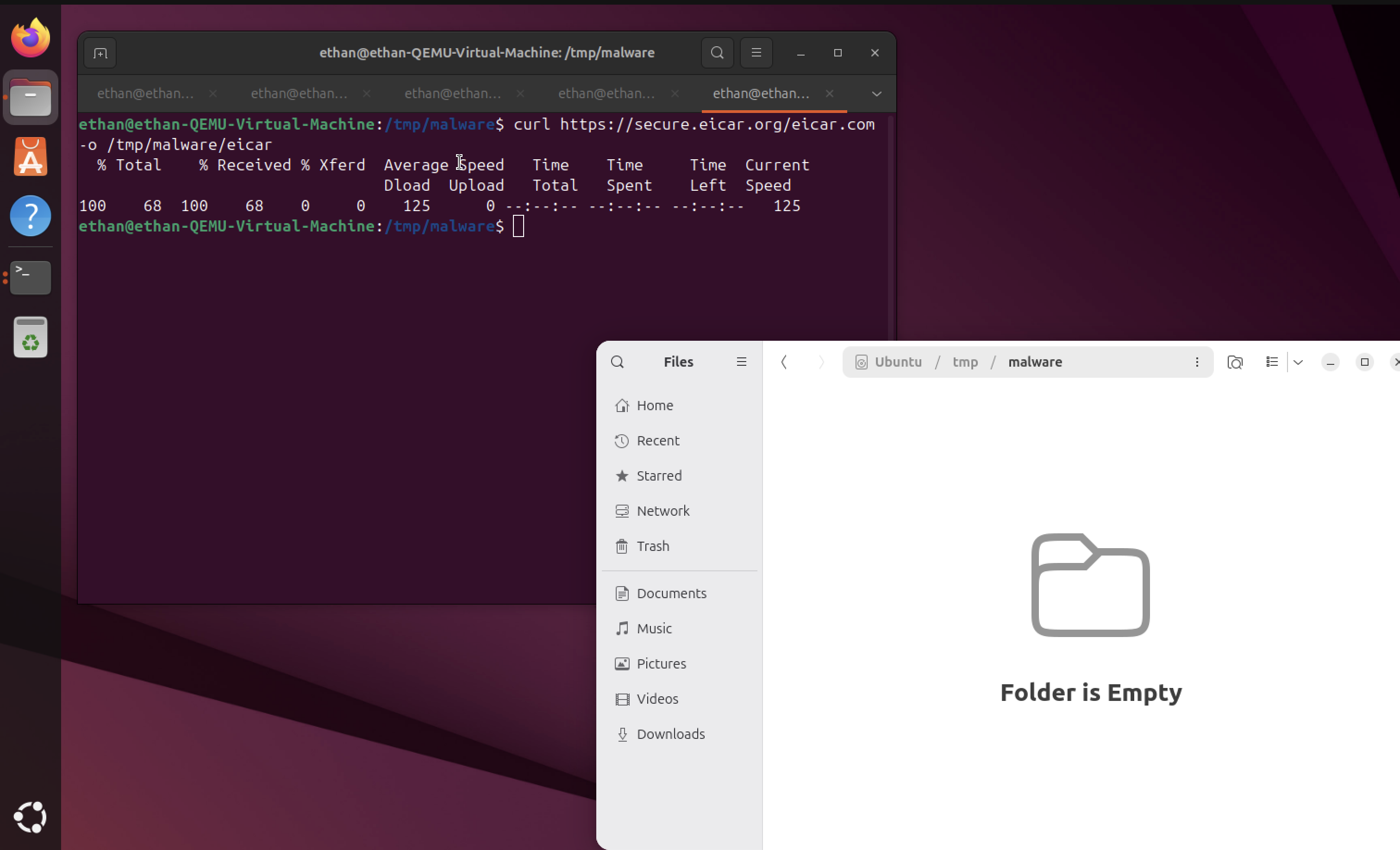Open the path bar three-dot menu
Viewport: 1400px width, 850px height.
[x=1197, y=362]
